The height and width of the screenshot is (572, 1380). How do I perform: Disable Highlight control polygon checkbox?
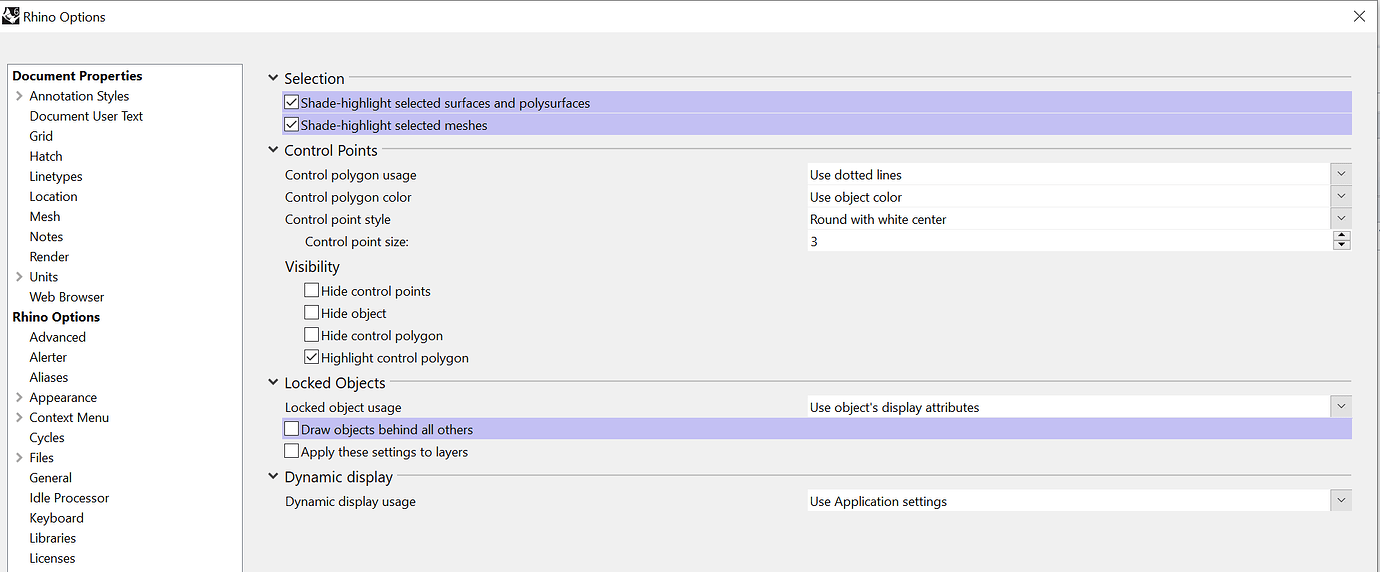point(312,357)
